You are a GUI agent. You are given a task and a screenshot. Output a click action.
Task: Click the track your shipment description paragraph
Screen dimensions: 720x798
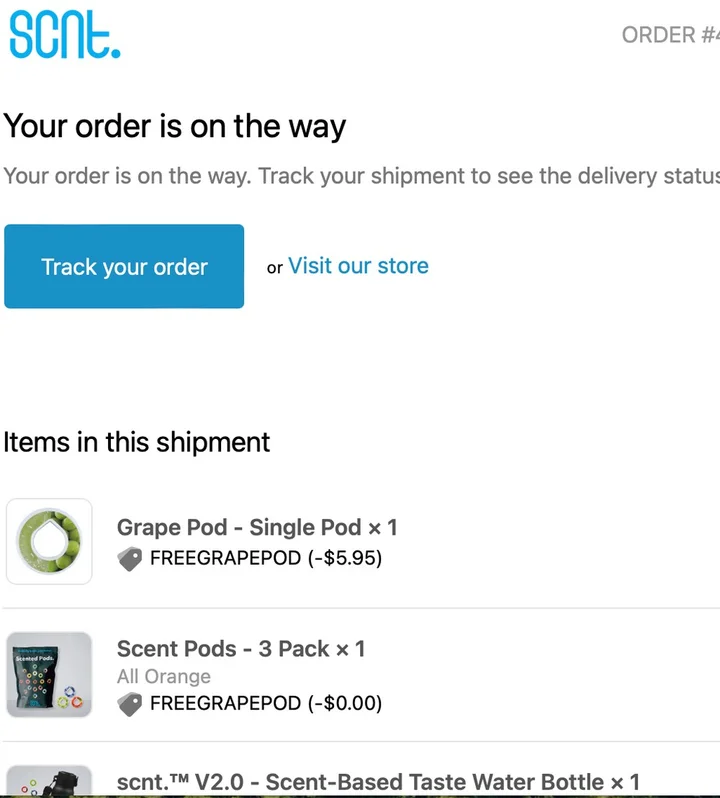click(x=360, y=176)
